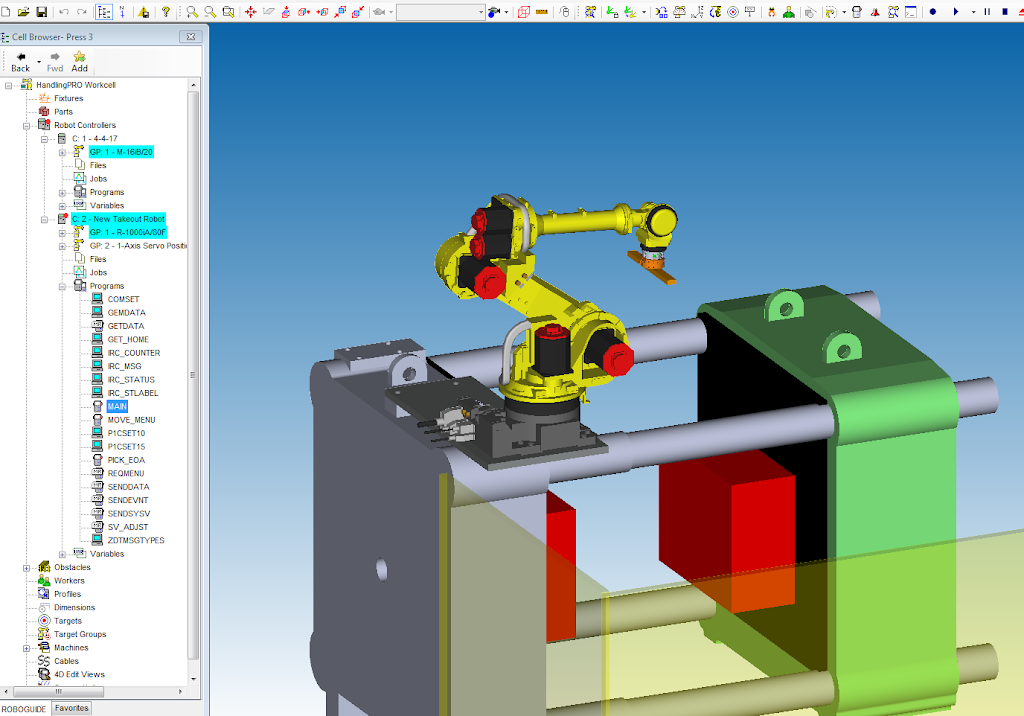The image size is (1024, 716).
Task: Select Cables in the tree
Action: [66, 661]
